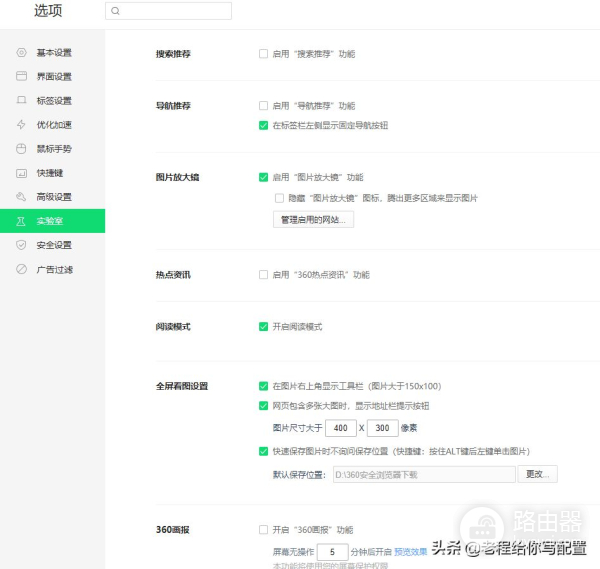Click the 标签设置 tab icon
Image resolution: width=600 pixels, height=569 pixels.
(21, 100)
